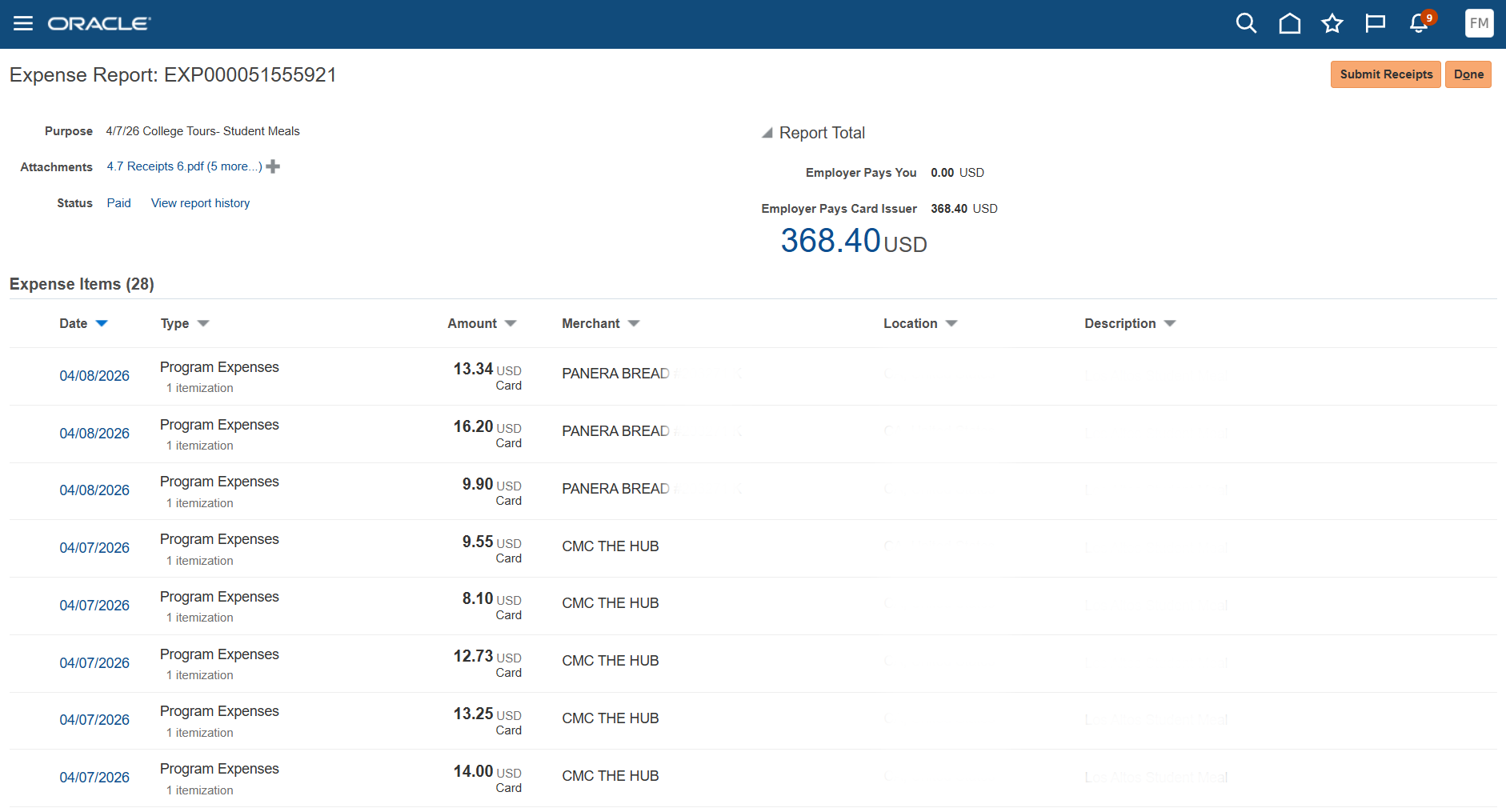Select the 14.00 USD amount cell
Screen dimensions: 1506x812
click(487, 778)
